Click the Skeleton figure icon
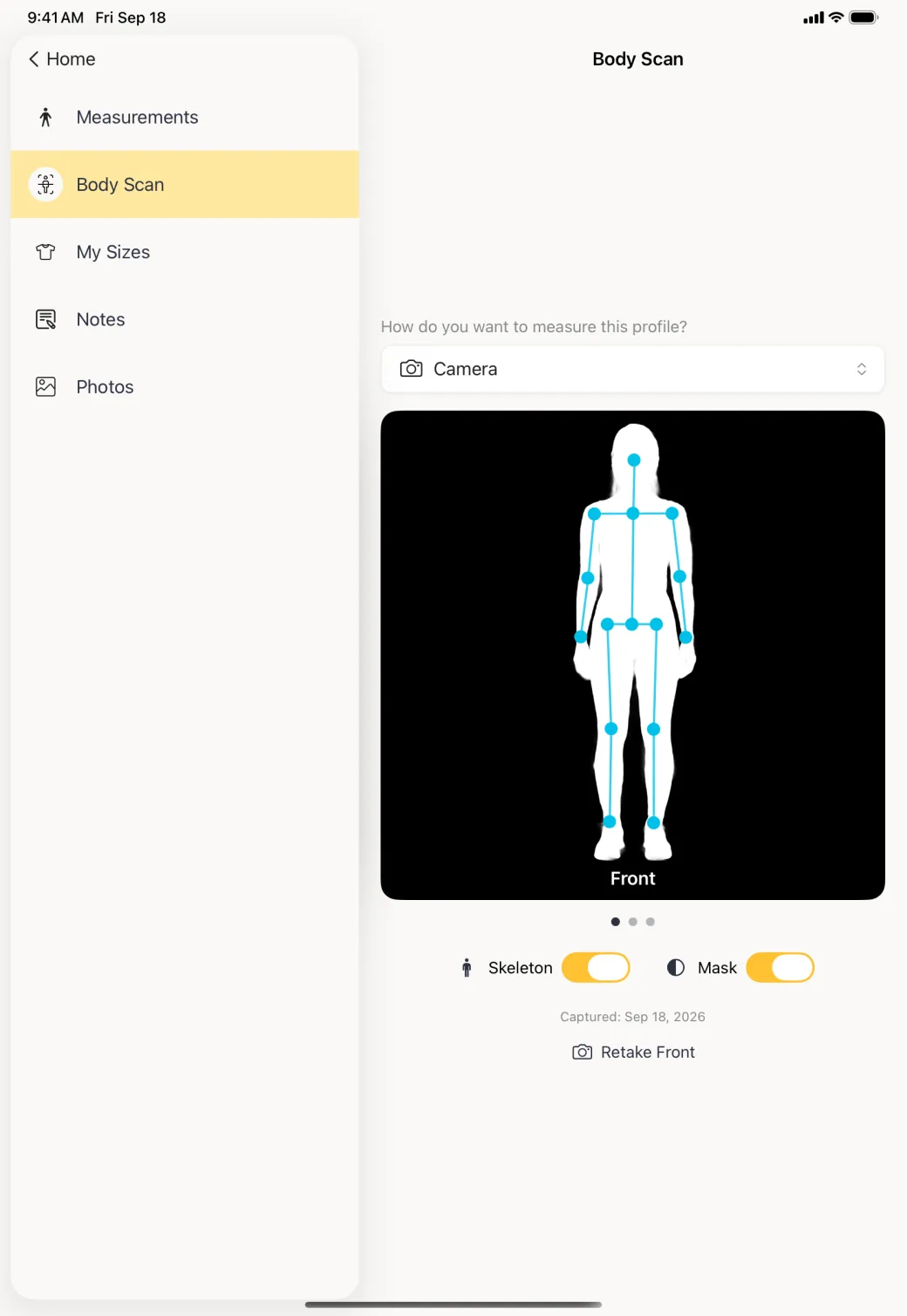Screen dimensions: 907x1316 click(x=467, y=968)
